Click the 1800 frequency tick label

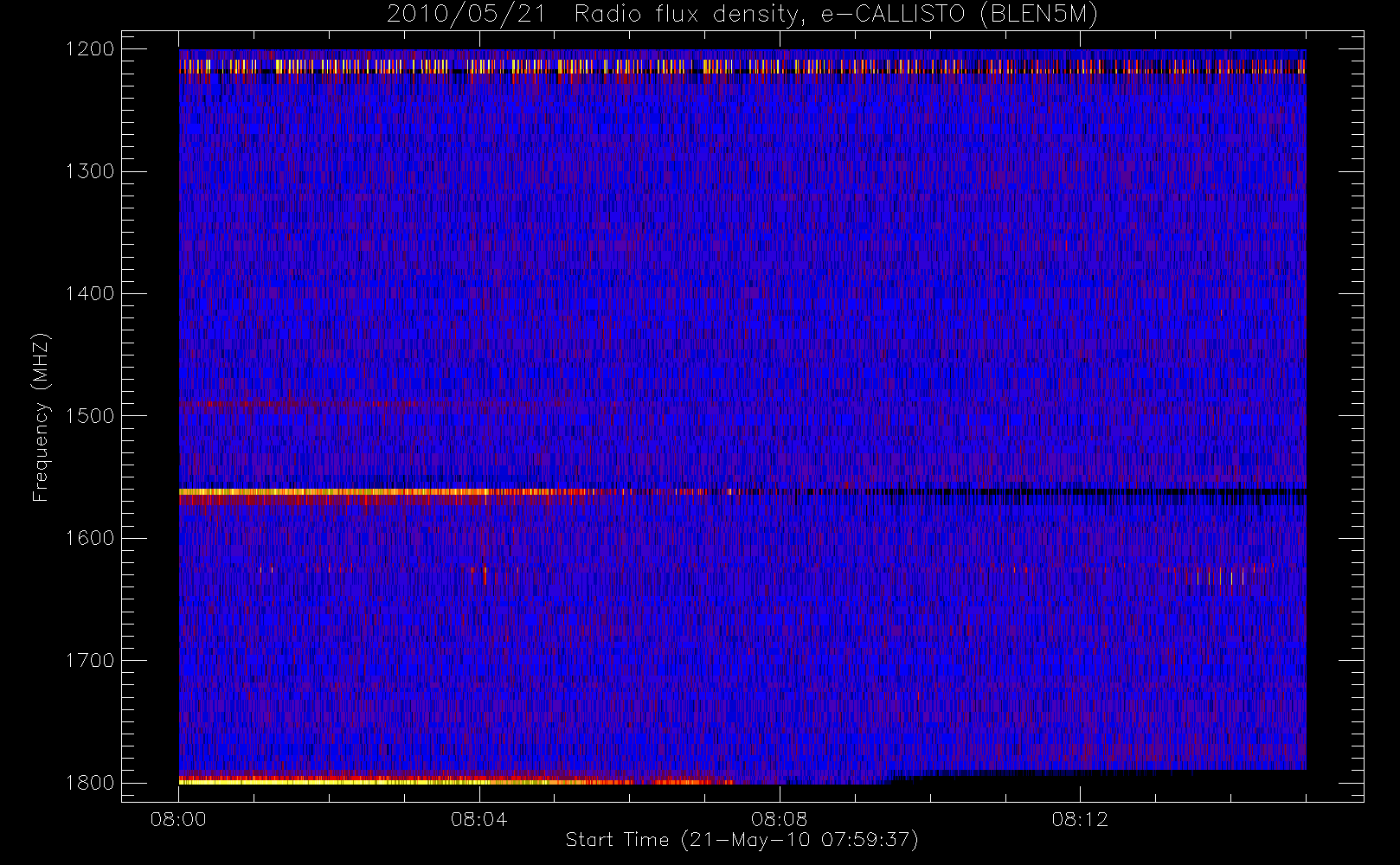89,783
